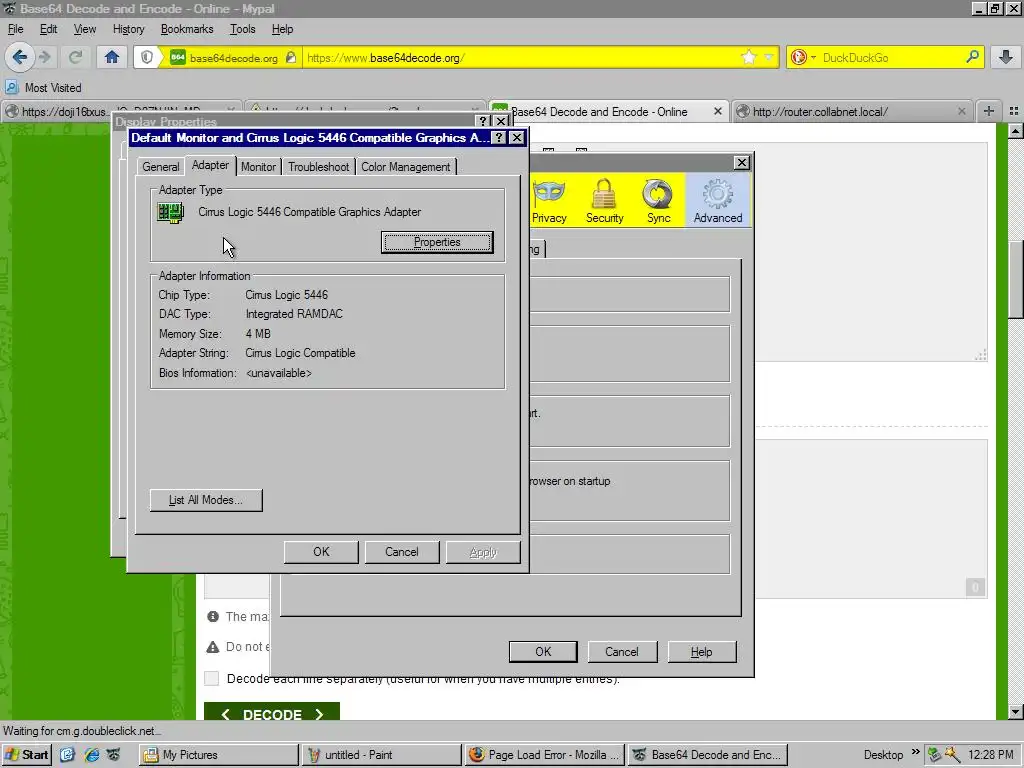Click the base64decode.org site identity badge
The height and width of the screenshot is (768, 1024).
232,57
